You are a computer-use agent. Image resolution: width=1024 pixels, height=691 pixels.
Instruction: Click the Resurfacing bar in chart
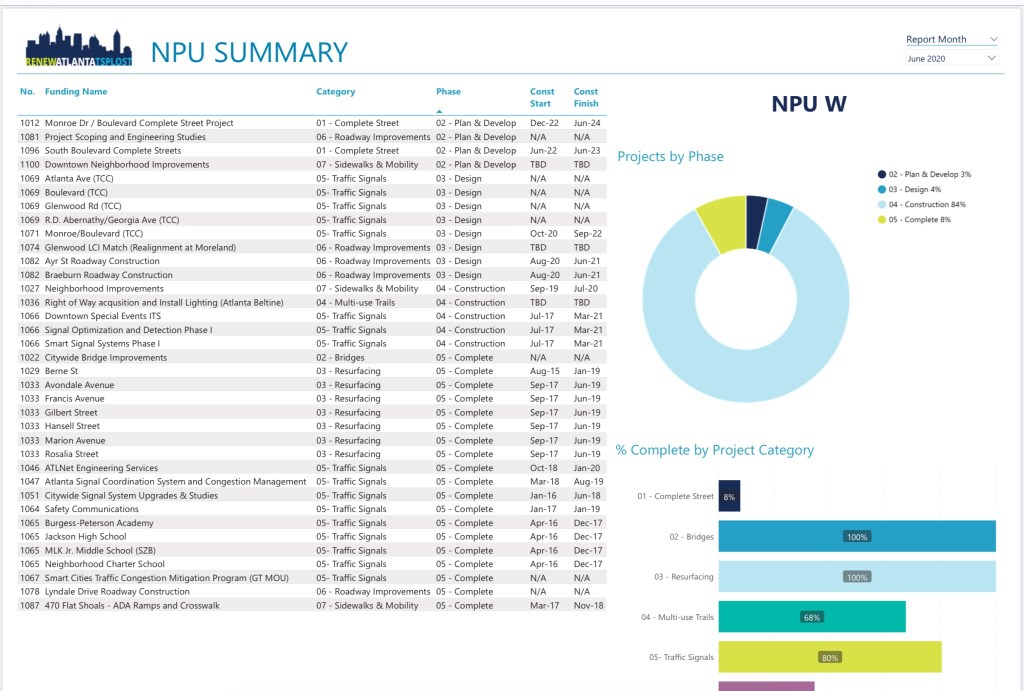[857, 577]
